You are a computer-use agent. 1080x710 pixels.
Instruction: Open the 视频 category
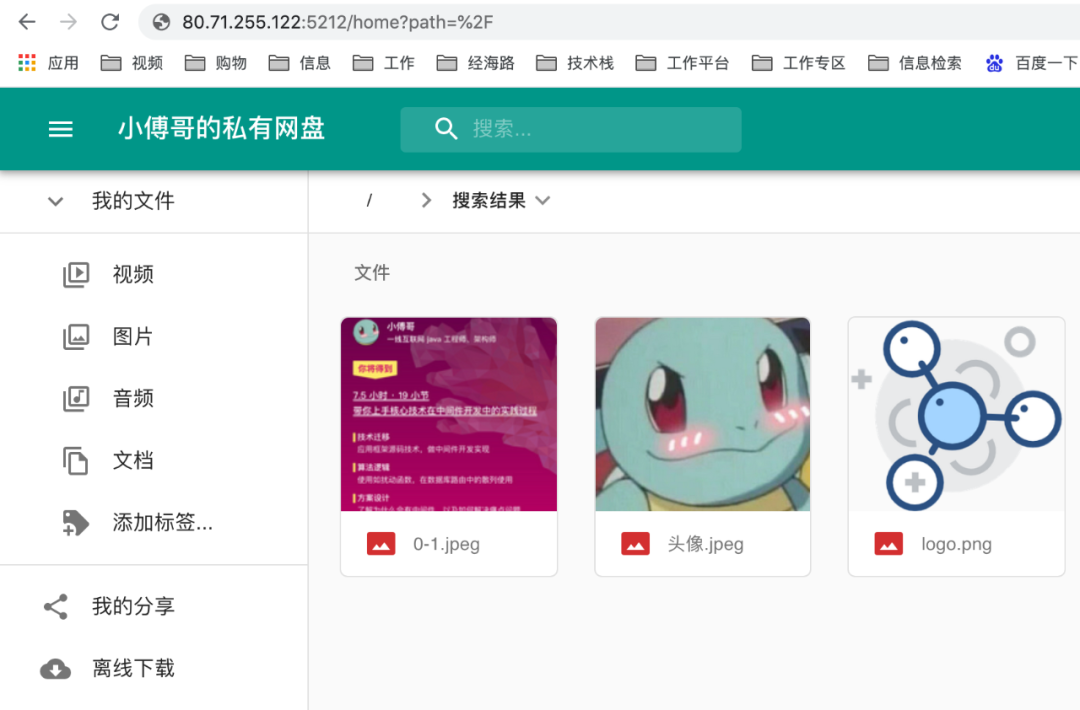pyautogui.click(x=133, y=275)
